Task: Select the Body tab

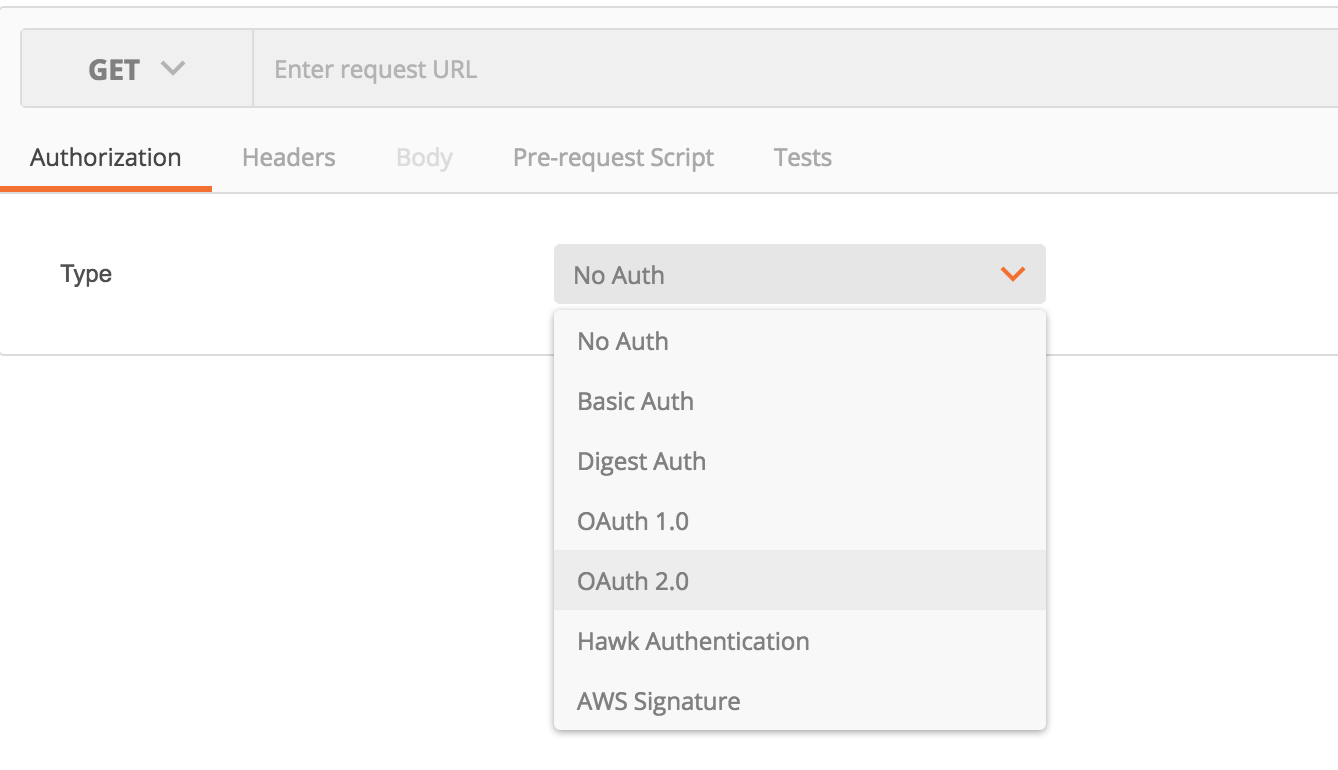Action: pos(424,157)
